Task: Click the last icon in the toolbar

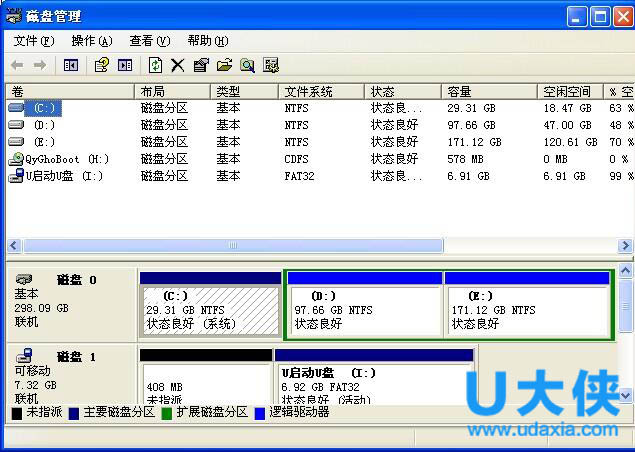Action: coord(271,65)
